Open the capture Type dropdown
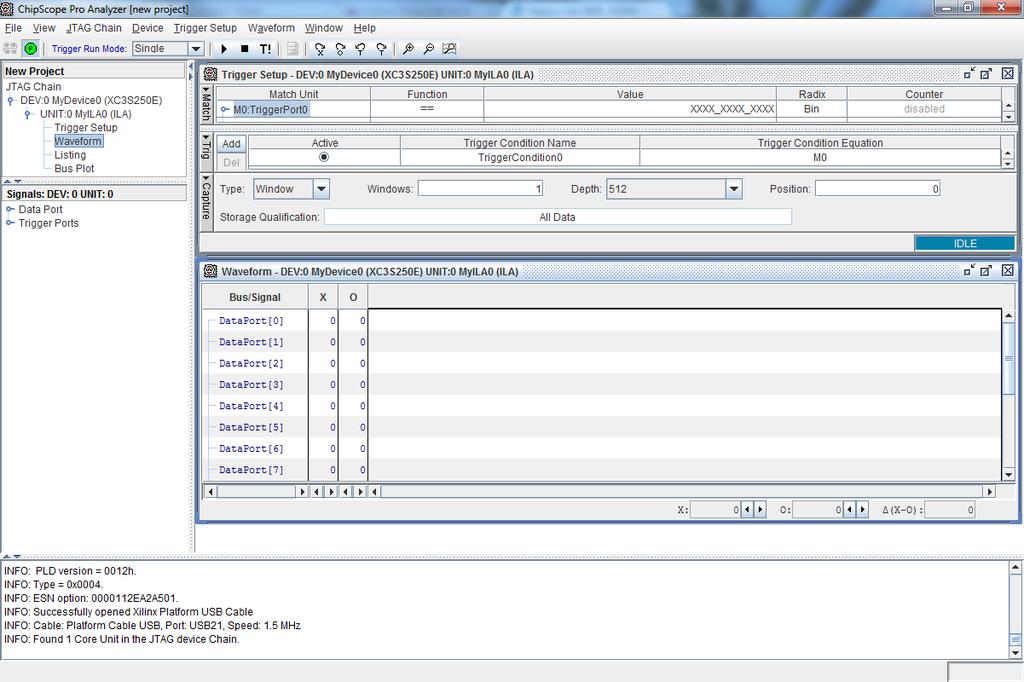1024x682 pixels. click(x=321, y=189)
